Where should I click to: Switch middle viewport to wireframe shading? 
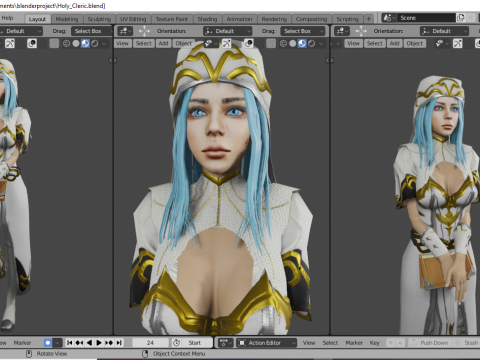[283, 43]
